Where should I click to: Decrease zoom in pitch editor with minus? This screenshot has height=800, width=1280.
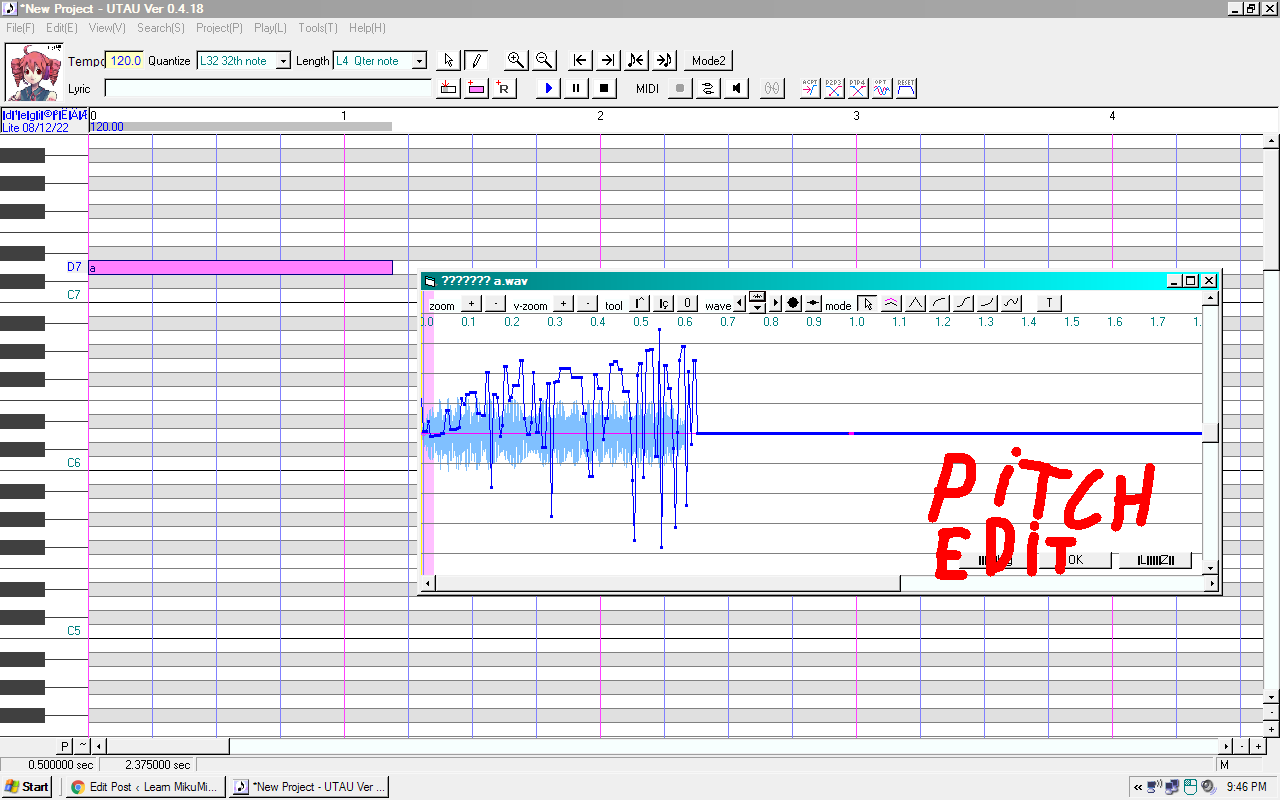(496, 303)
